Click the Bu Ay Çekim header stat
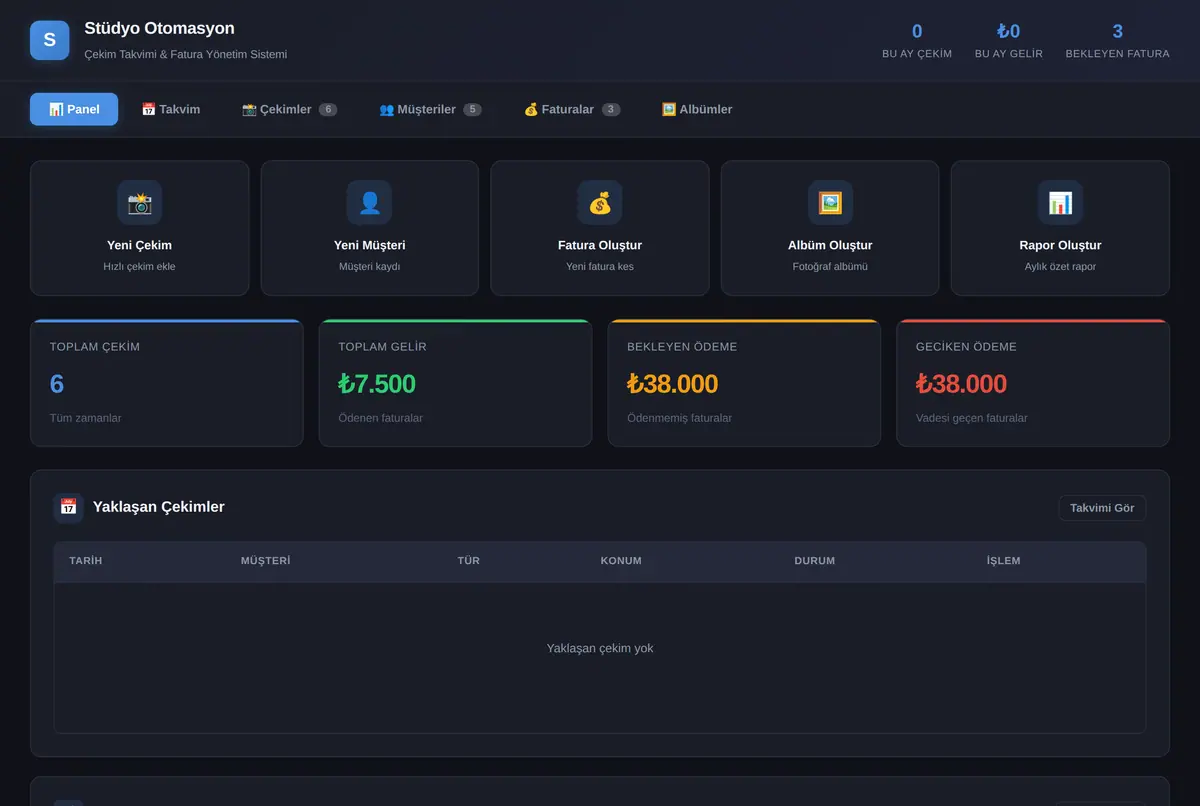Screen dimensions: 1200x806 point(917,41)
